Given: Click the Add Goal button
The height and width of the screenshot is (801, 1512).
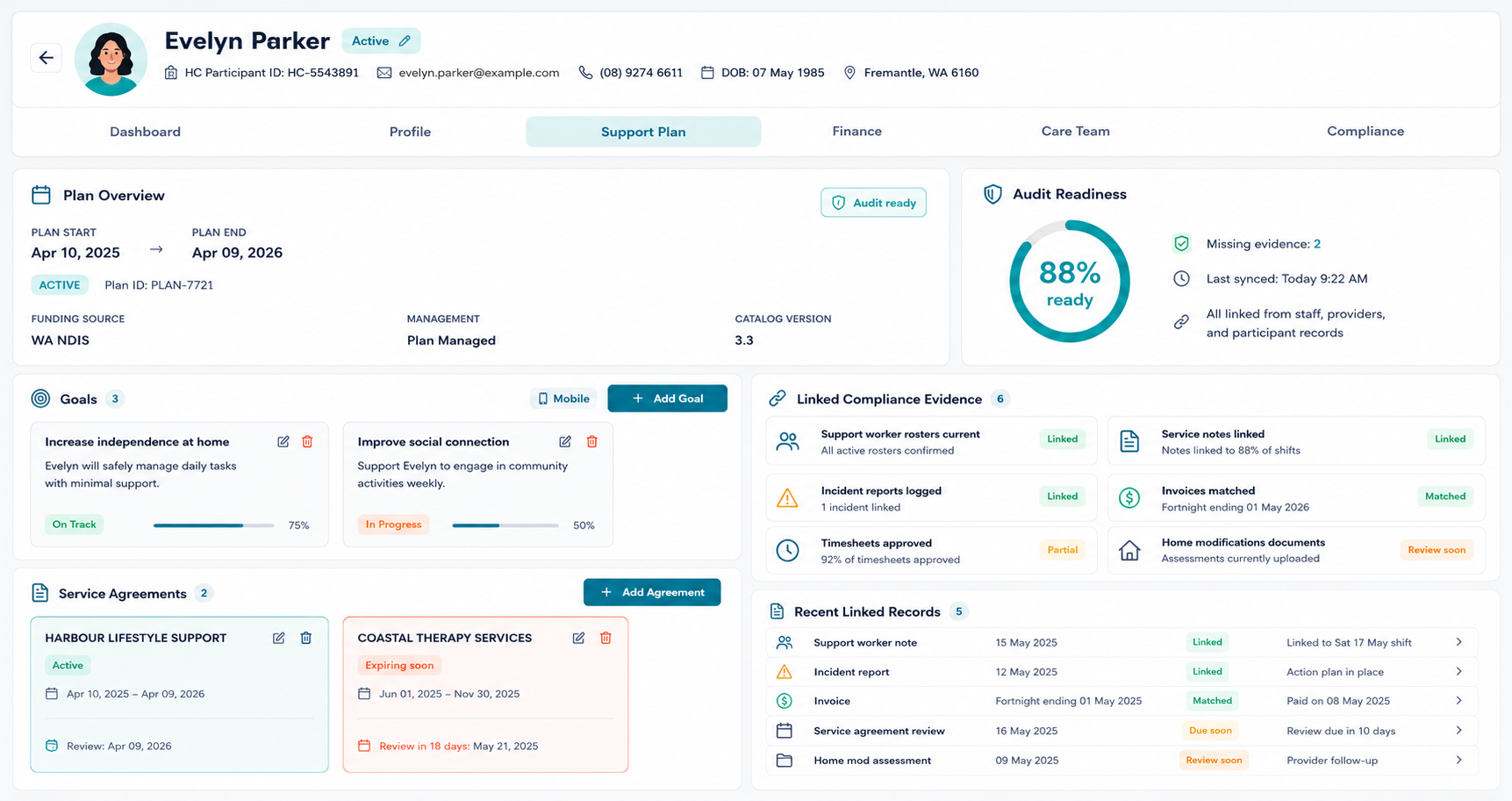Looking at the screenshot, I should click(667, 398).
